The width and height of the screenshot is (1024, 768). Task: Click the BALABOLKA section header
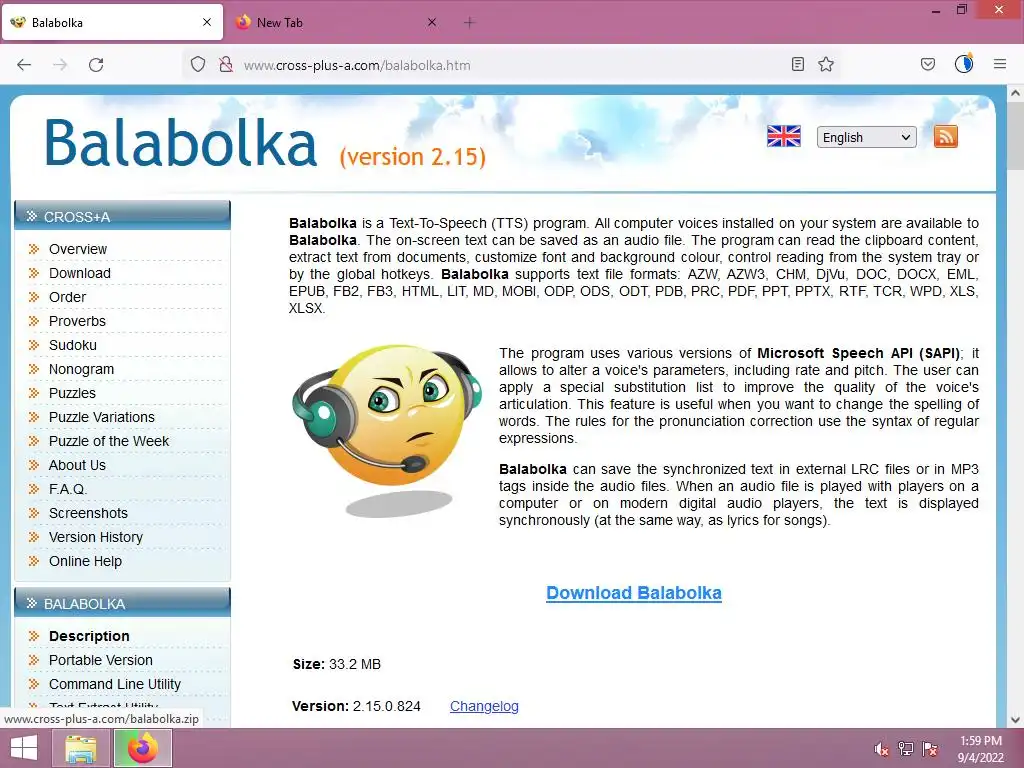[x=122, y=603]
